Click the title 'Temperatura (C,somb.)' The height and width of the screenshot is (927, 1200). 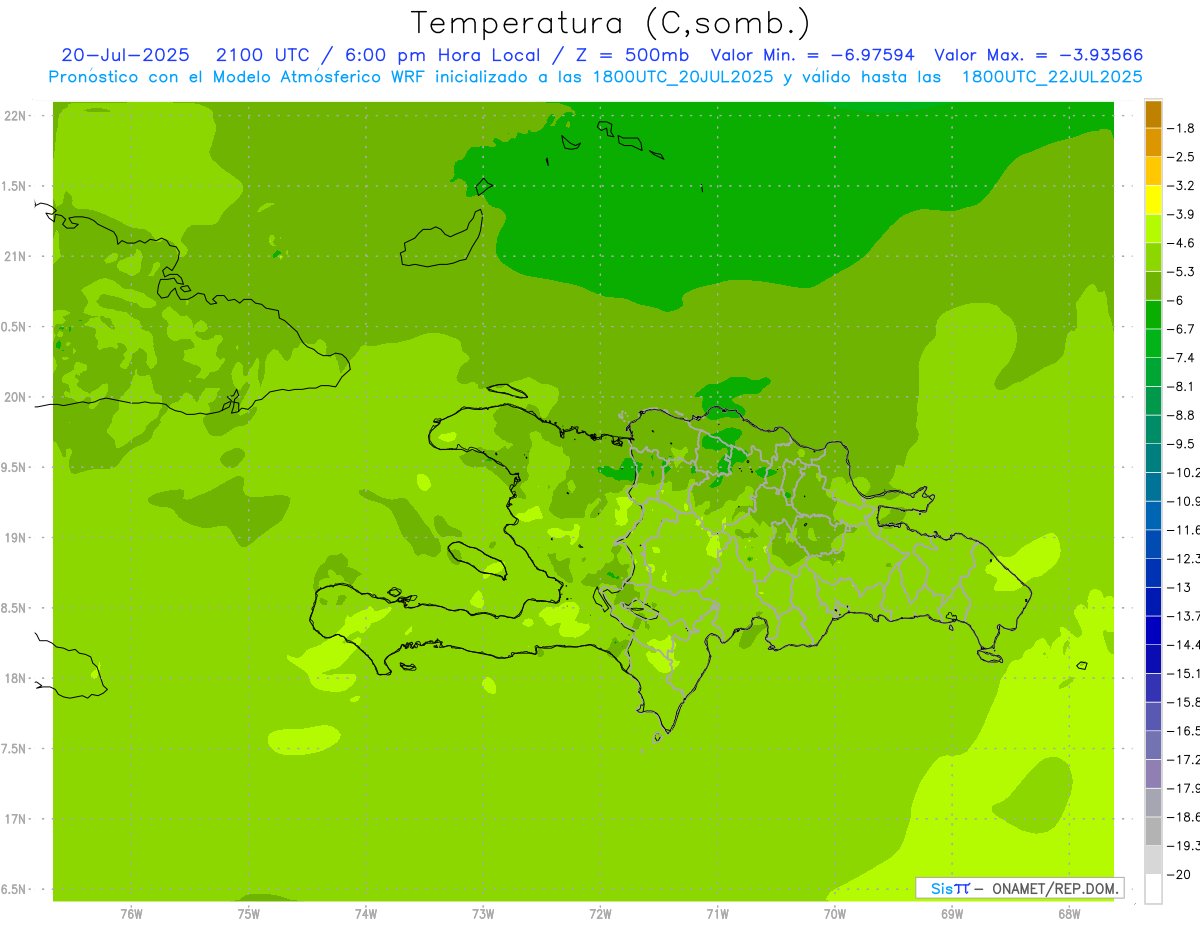(x=610, y=23)
